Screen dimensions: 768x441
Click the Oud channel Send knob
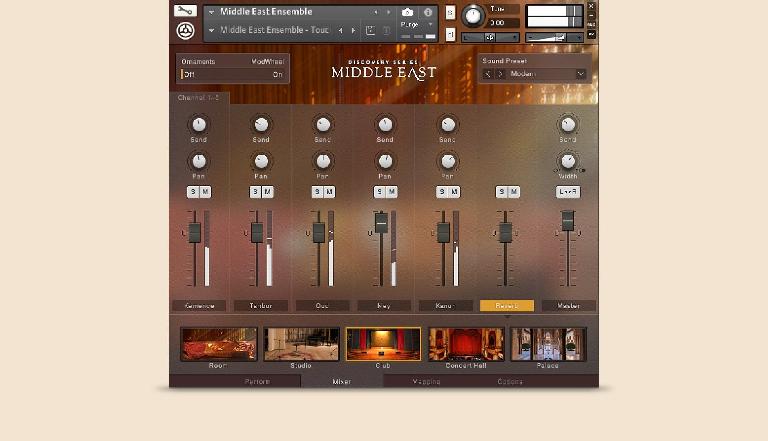[323, 124]
